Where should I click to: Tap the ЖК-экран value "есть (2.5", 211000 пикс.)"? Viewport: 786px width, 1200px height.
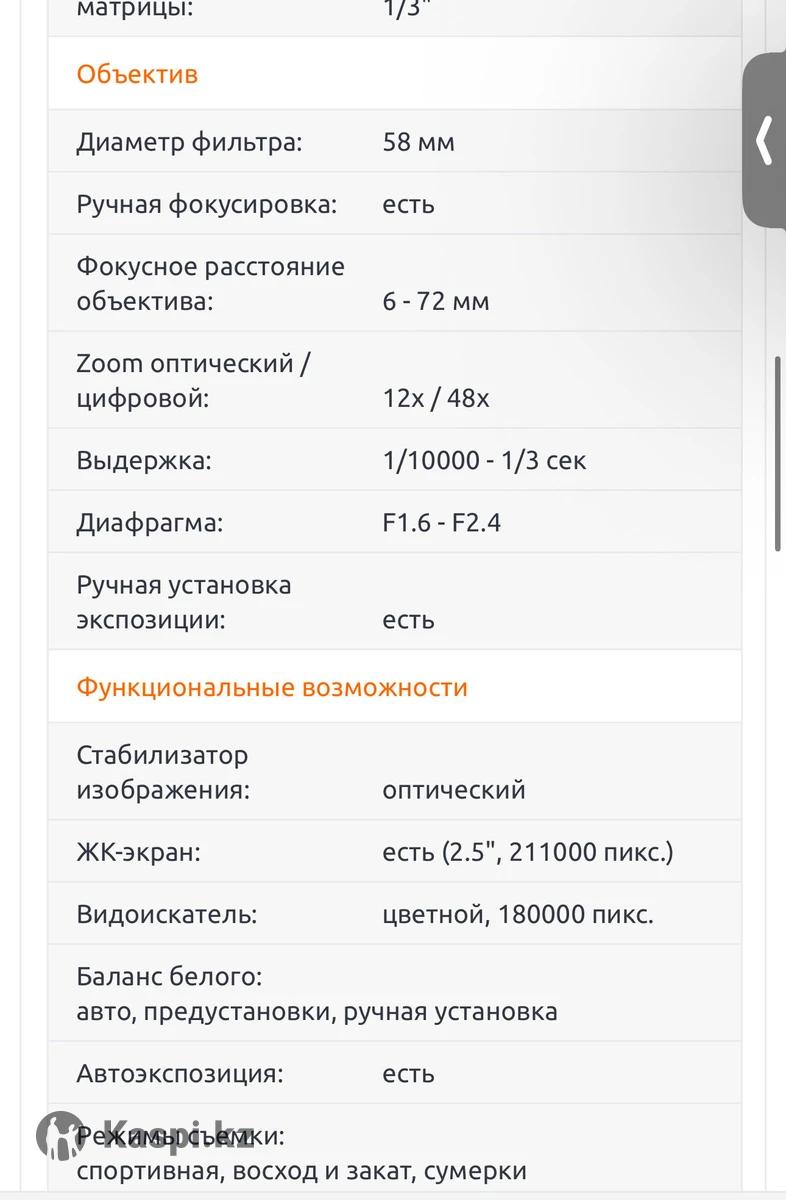coord(527,852)
